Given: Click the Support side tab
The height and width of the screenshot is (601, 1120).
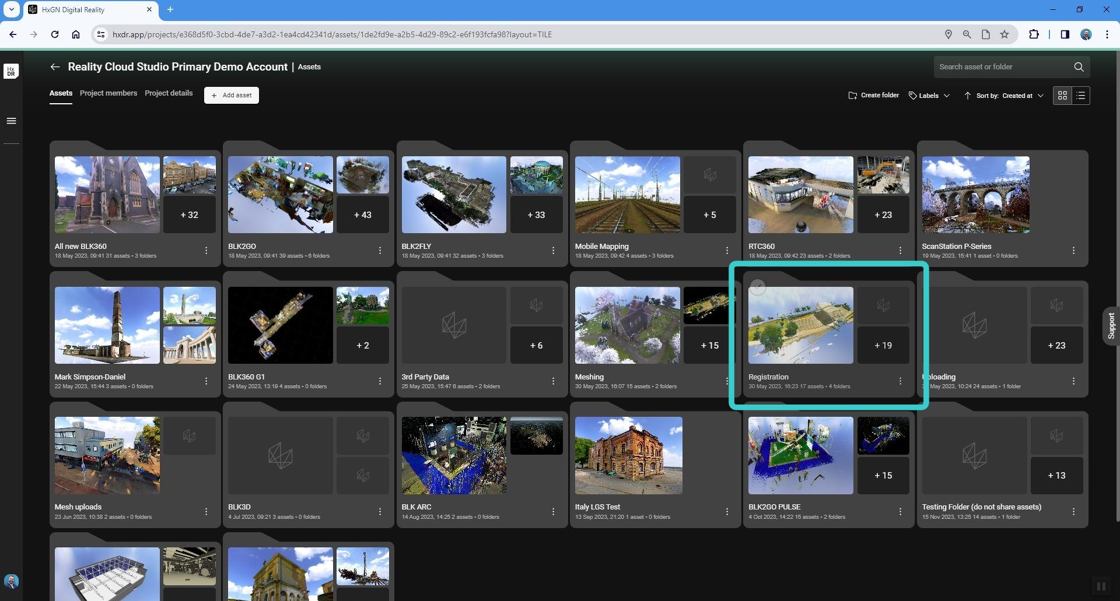Looking at the screenshot, I should (1111, 326).
